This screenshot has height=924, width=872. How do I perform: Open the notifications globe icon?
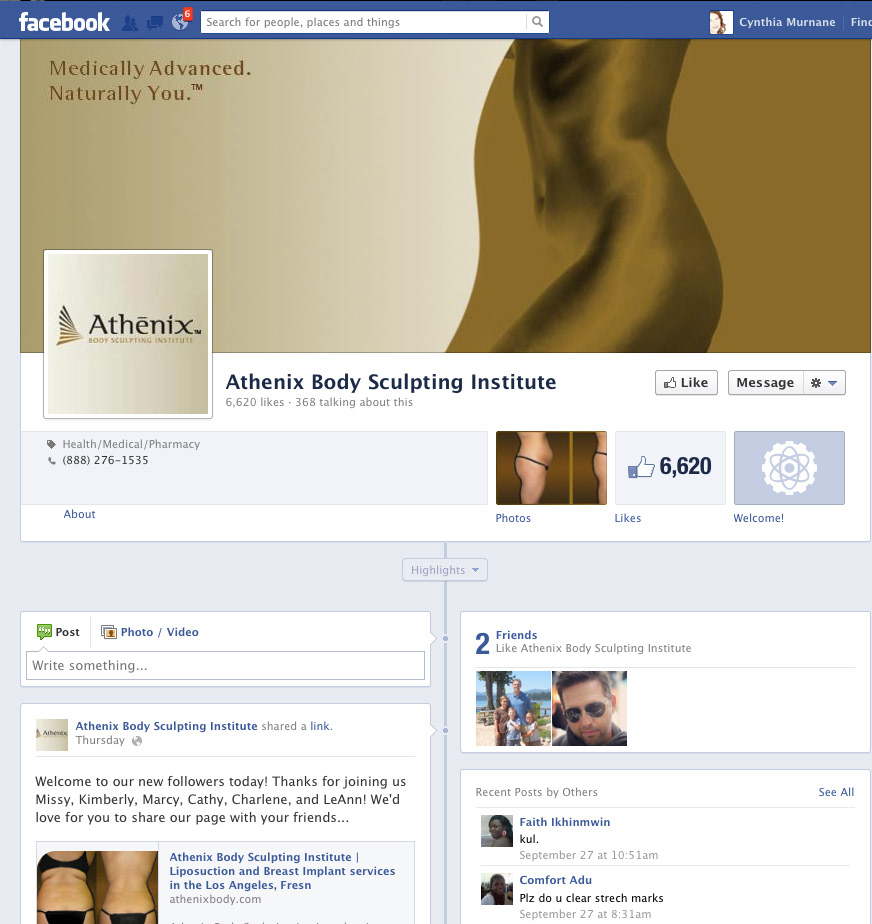[179, 23]
